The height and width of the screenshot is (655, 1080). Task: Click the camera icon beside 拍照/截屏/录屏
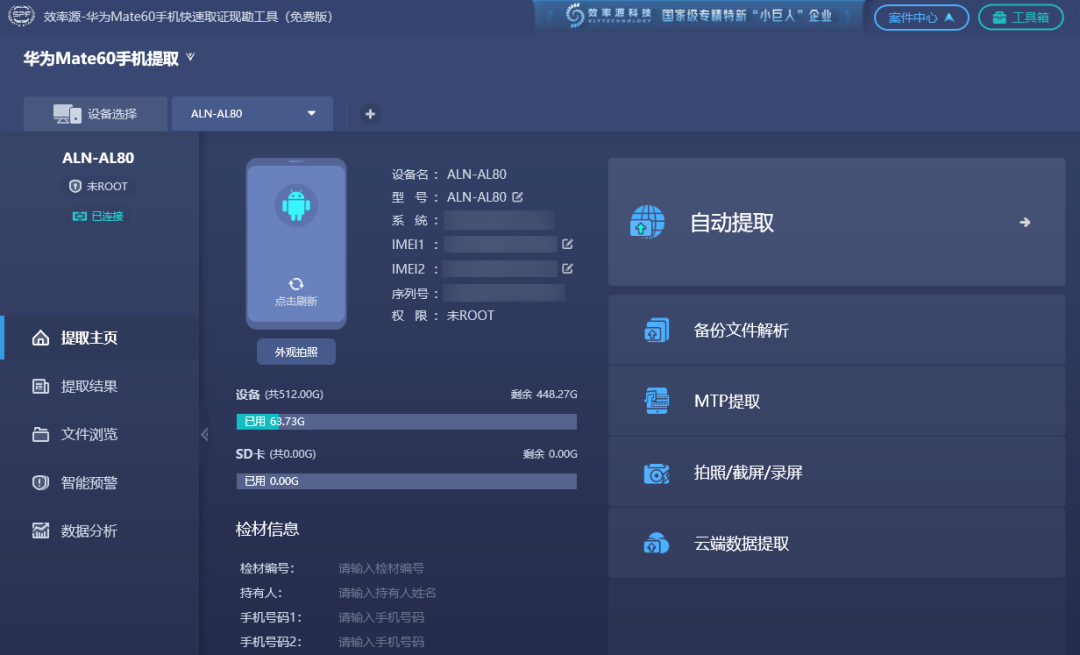(x=656, y=473)
